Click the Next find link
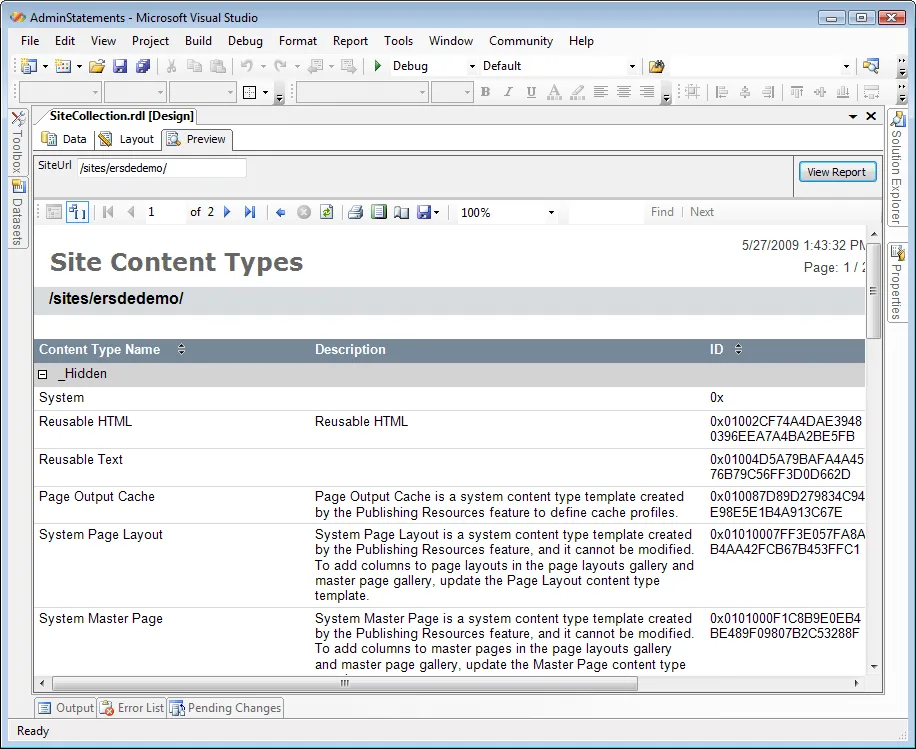 701,211
